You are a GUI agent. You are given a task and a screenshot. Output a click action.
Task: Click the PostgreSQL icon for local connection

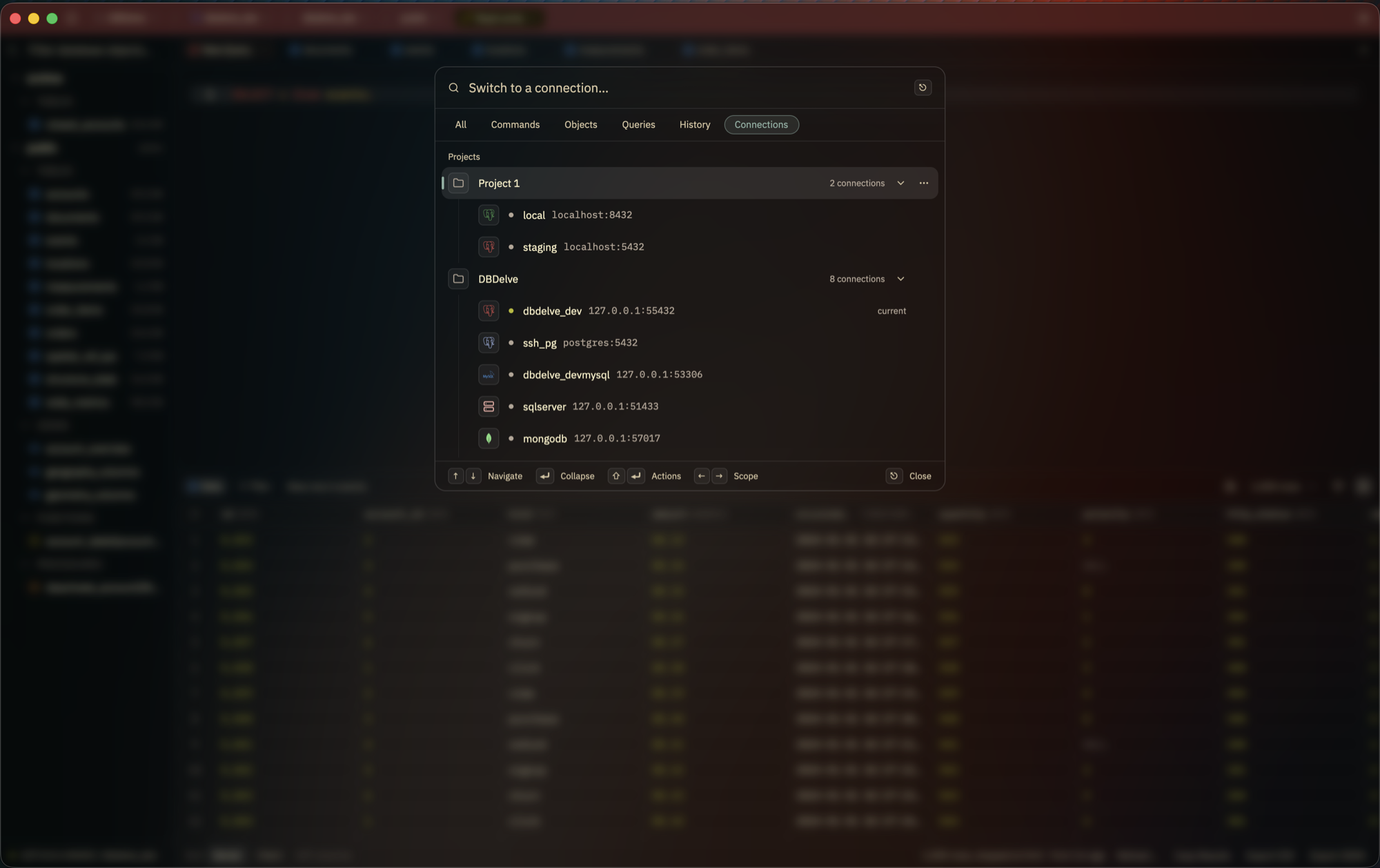pos(489,215)
